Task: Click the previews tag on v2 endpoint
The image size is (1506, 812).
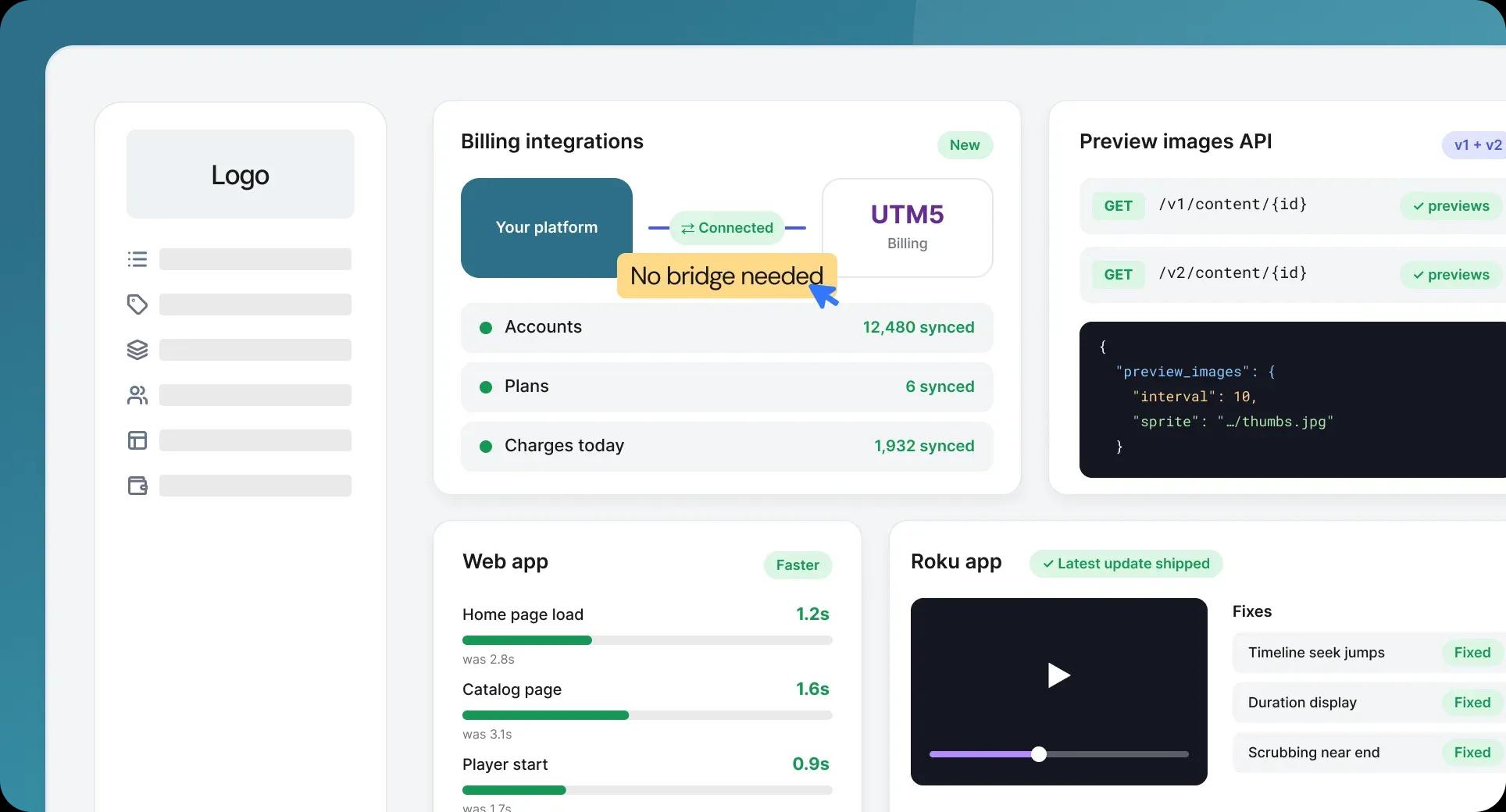Action: pyautogui.click(x=1451, y=275)
